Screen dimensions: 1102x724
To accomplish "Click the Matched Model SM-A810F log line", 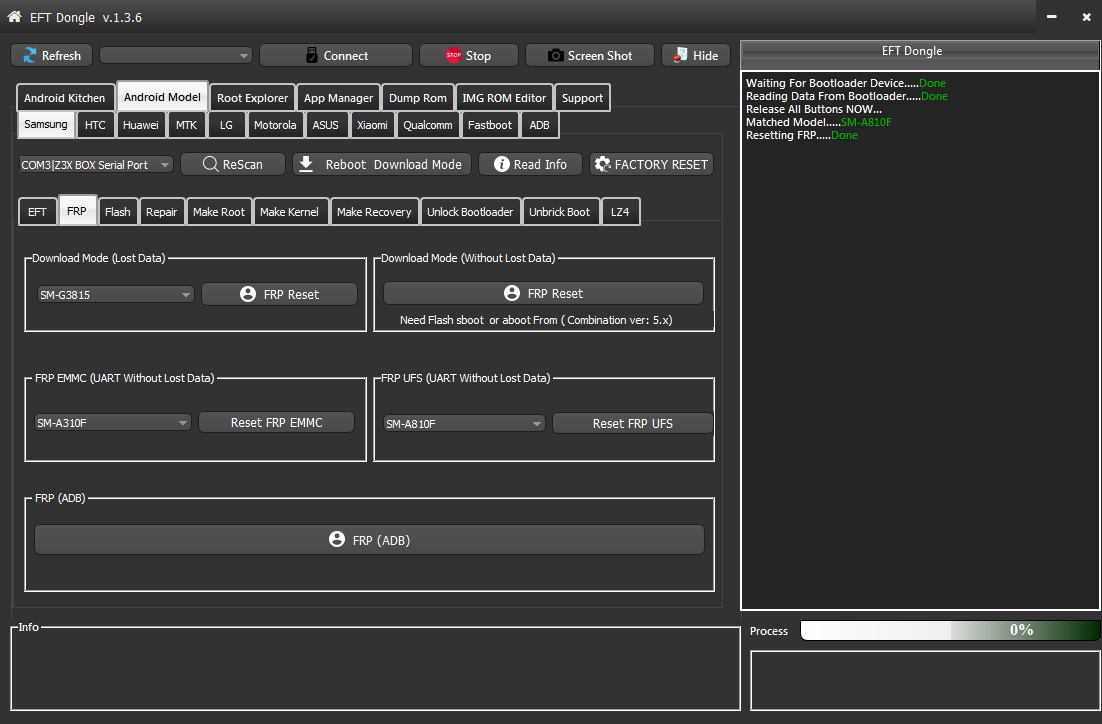I will point(819,122).
